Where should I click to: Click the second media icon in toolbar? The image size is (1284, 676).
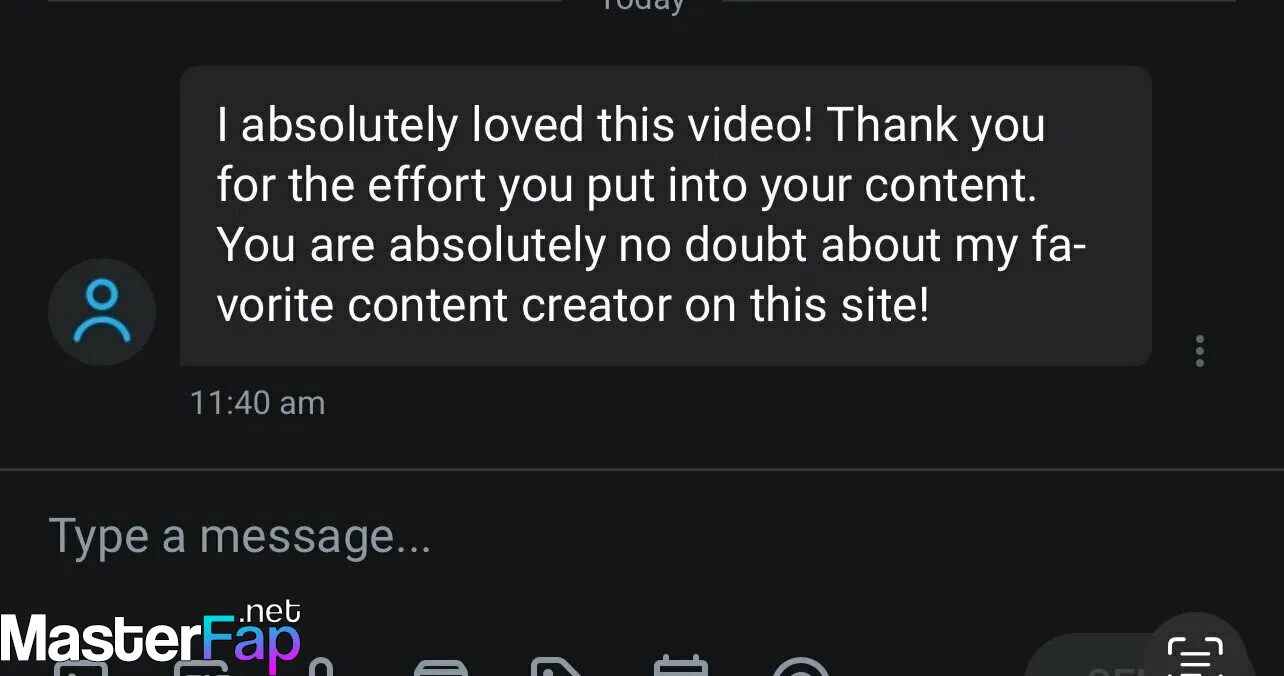coord(200,668)
